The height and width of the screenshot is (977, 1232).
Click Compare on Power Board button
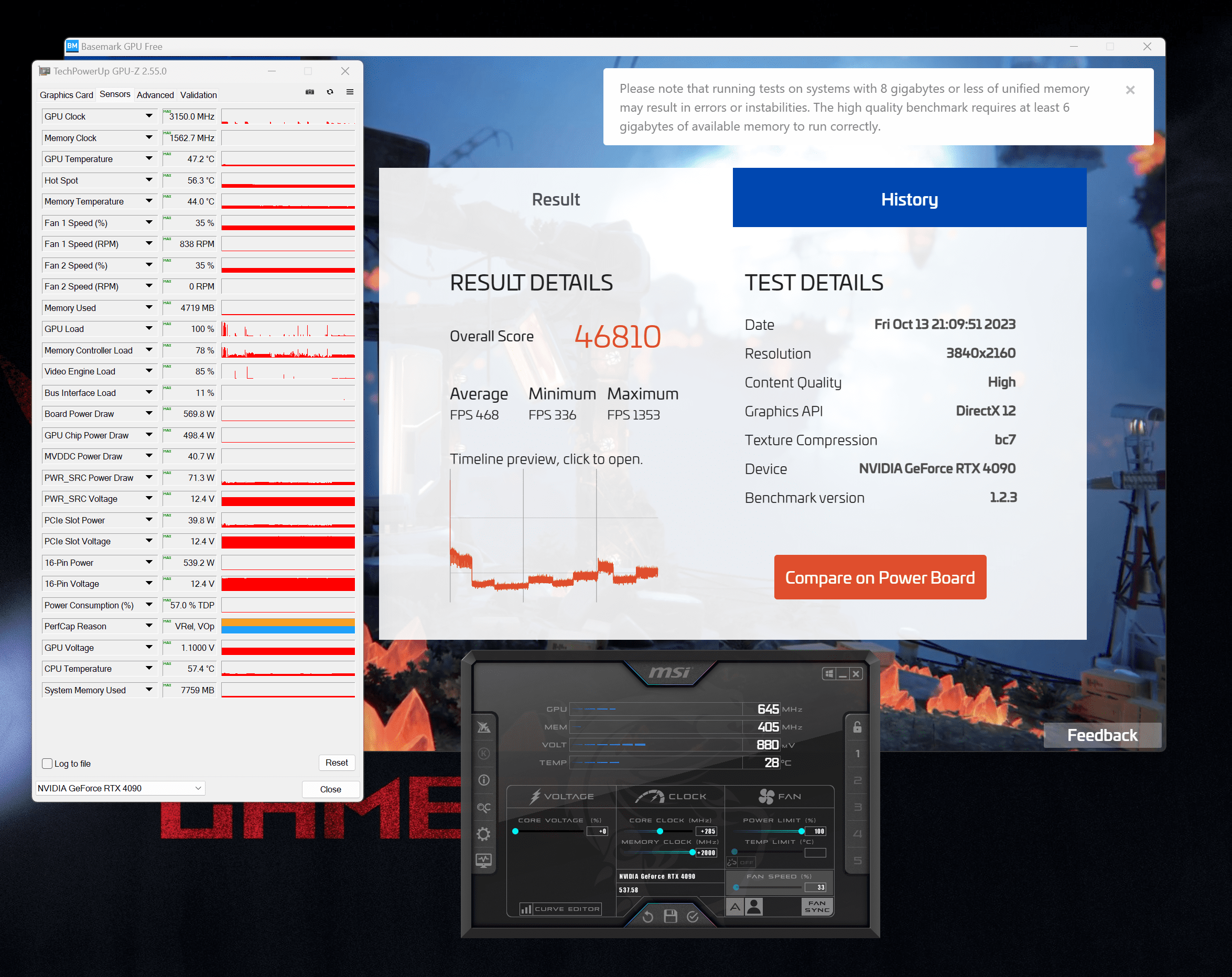[x=880, y=577]
